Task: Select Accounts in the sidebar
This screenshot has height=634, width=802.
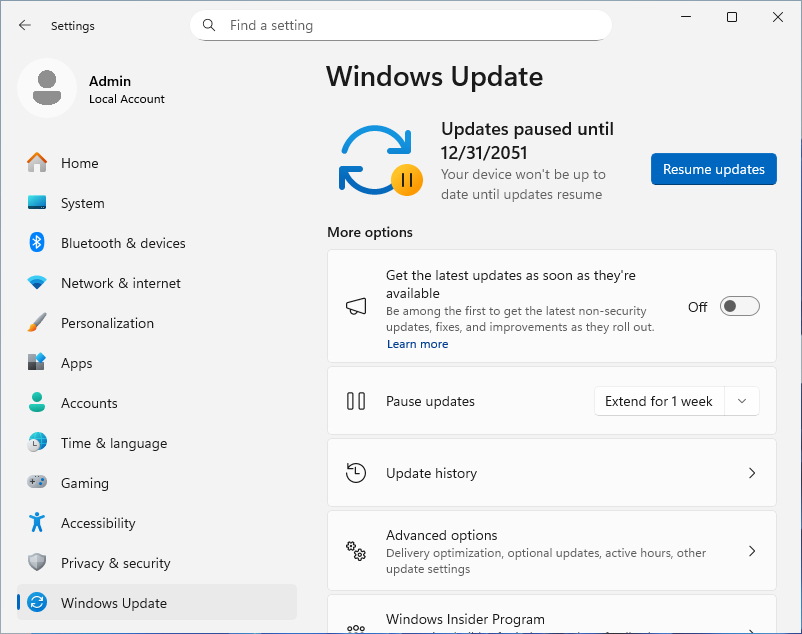Action: coord(89,403)
